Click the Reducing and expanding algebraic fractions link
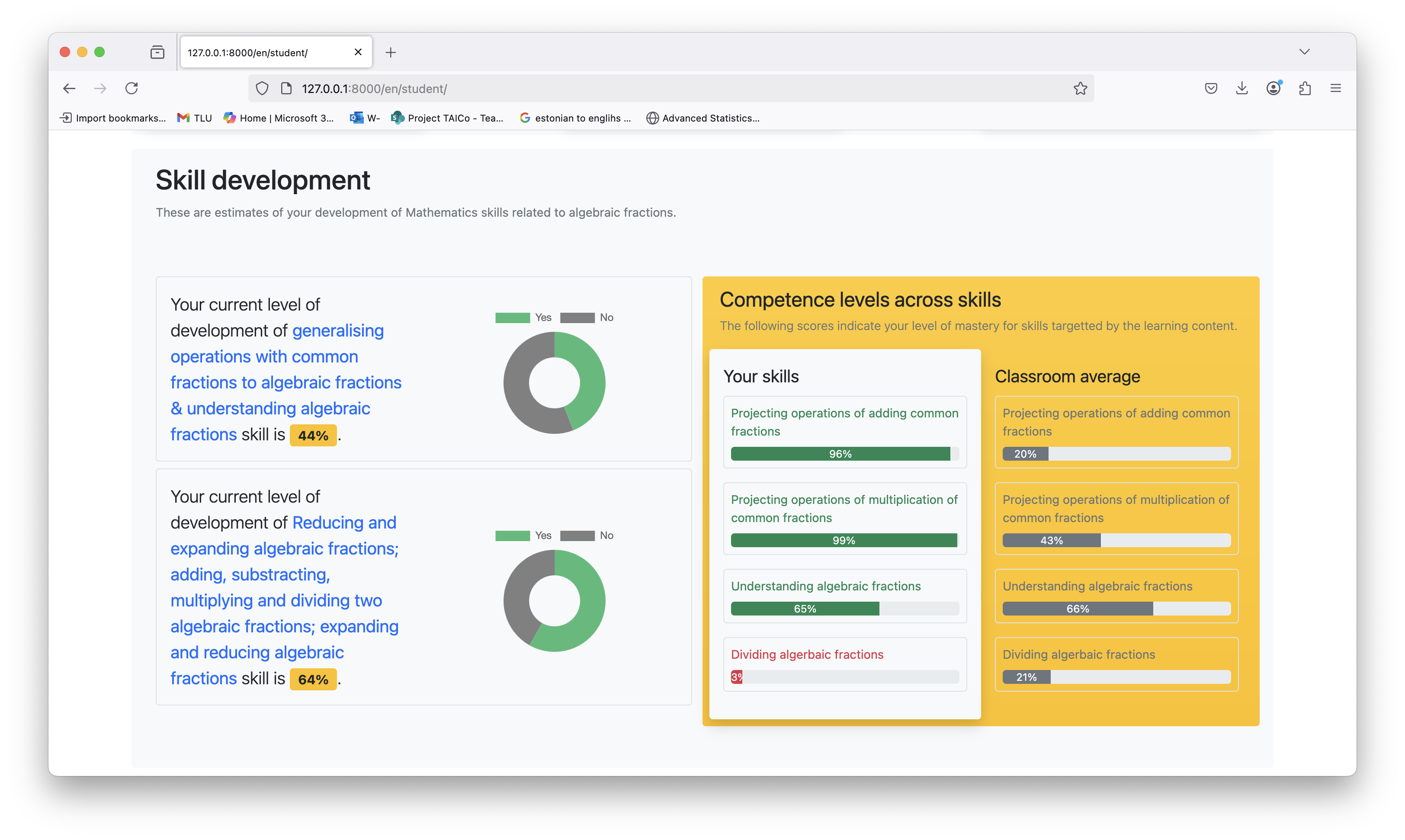 (x=285, y=600)
